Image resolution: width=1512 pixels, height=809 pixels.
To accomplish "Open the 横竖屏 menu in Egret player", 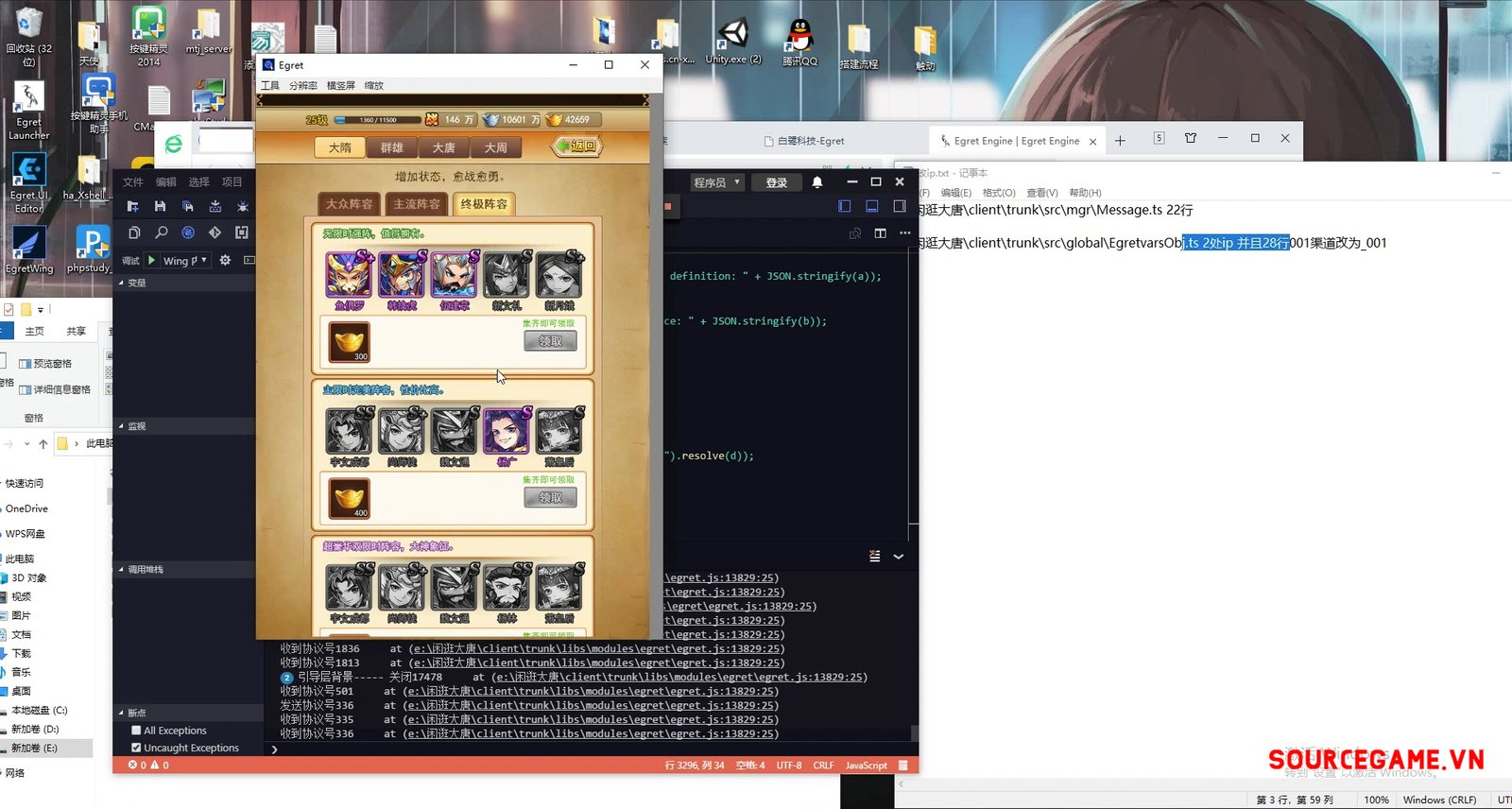I will tap(341, 86).
